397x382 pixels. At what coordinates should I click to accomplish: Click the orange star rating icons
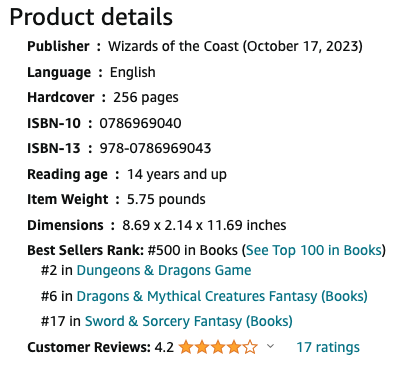(x=218, y=347)
